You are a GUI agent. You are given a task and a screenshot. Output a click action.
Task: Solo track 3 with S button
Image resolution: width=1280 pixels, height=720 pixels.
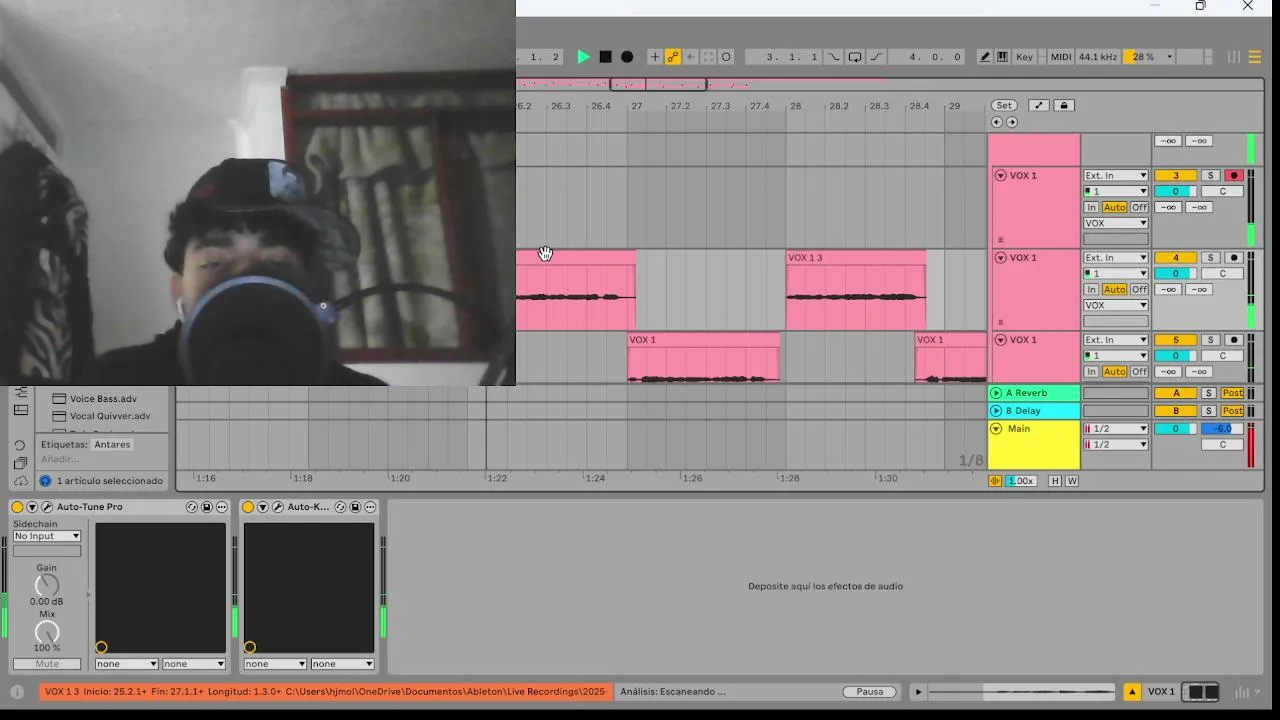tap(1210, 175)
